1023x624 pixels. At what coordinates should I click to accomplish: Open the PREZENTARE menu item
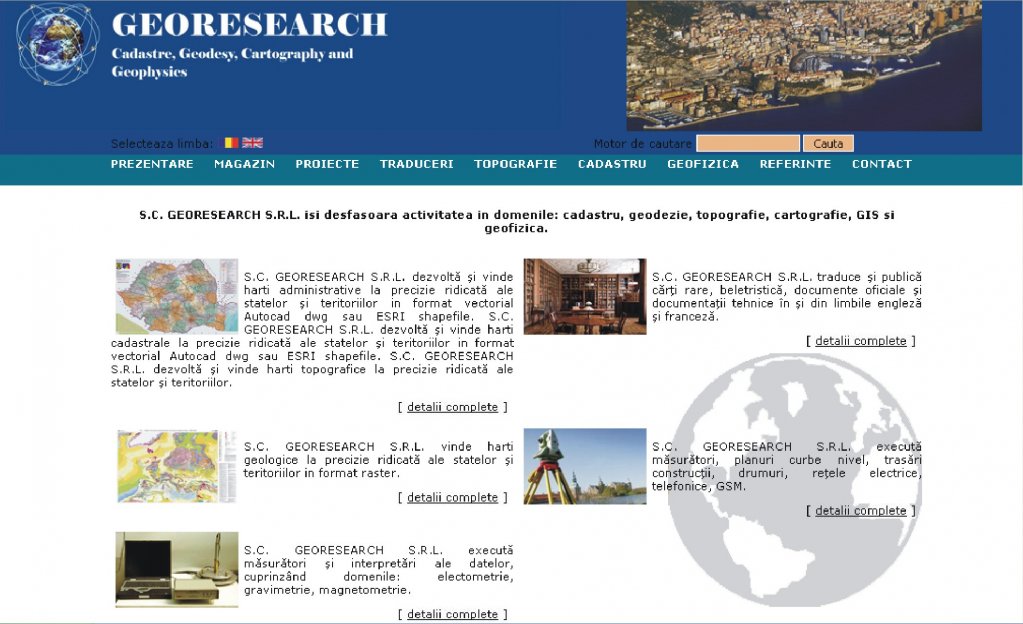152,164
